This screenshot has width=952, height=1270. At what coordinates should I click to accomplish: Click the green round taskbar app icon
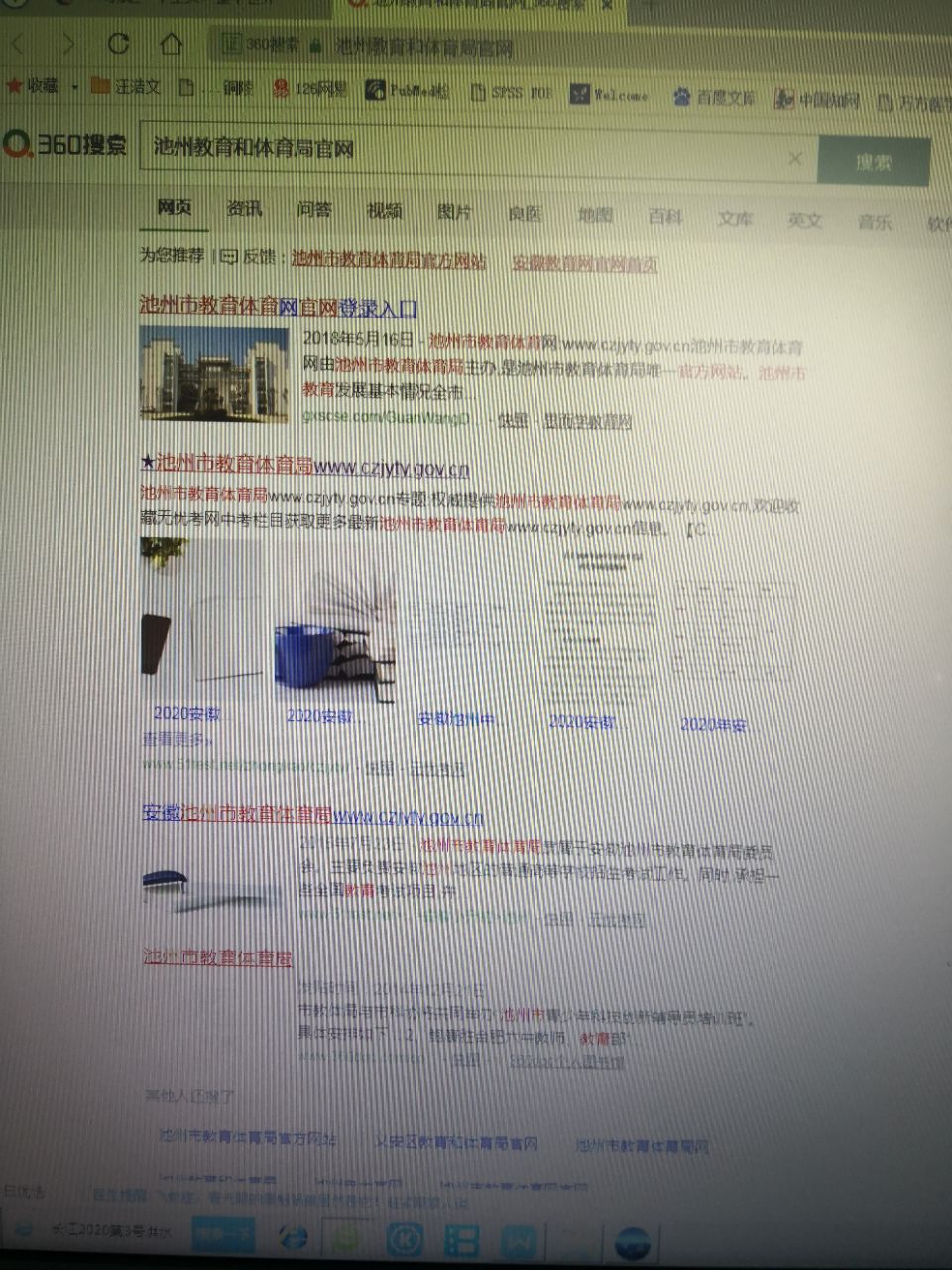pyautogui.click(x=347, y=1238)
